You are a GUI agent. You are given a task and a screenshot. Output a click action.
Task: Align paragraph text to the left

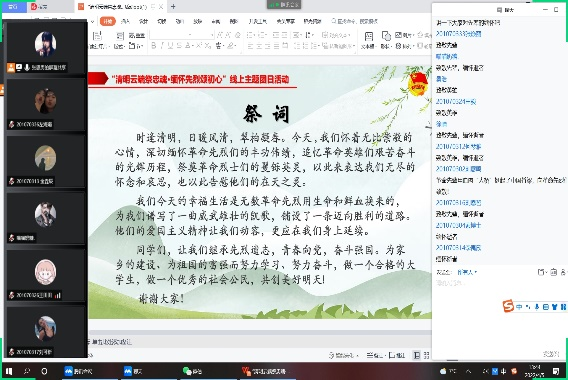[x=250, y=46]
